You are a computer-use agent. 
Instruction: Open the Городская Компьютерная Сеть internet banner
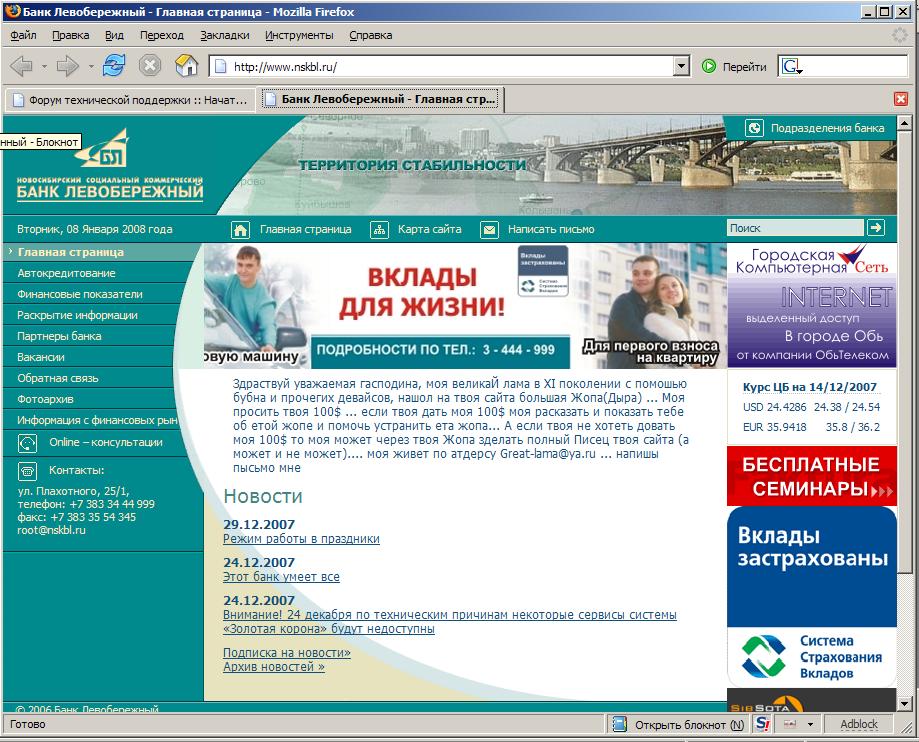click(x=812, y=305)
